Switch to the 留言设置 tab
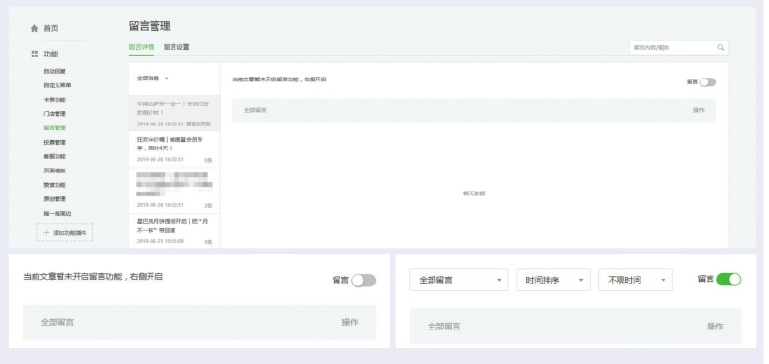The image size is (769, 364). pos(177,47)
